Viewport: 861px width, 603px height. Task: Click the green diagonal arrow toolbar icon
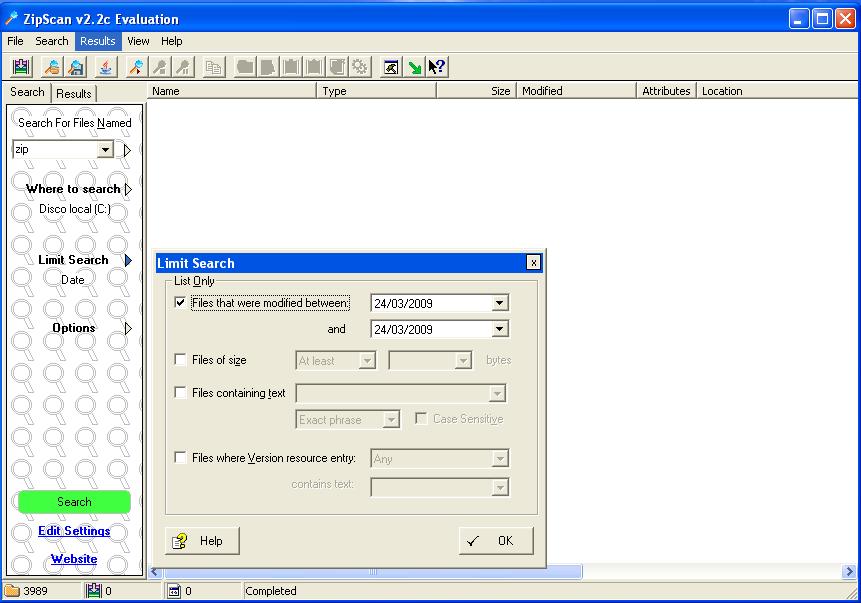(x=415, y=67)
